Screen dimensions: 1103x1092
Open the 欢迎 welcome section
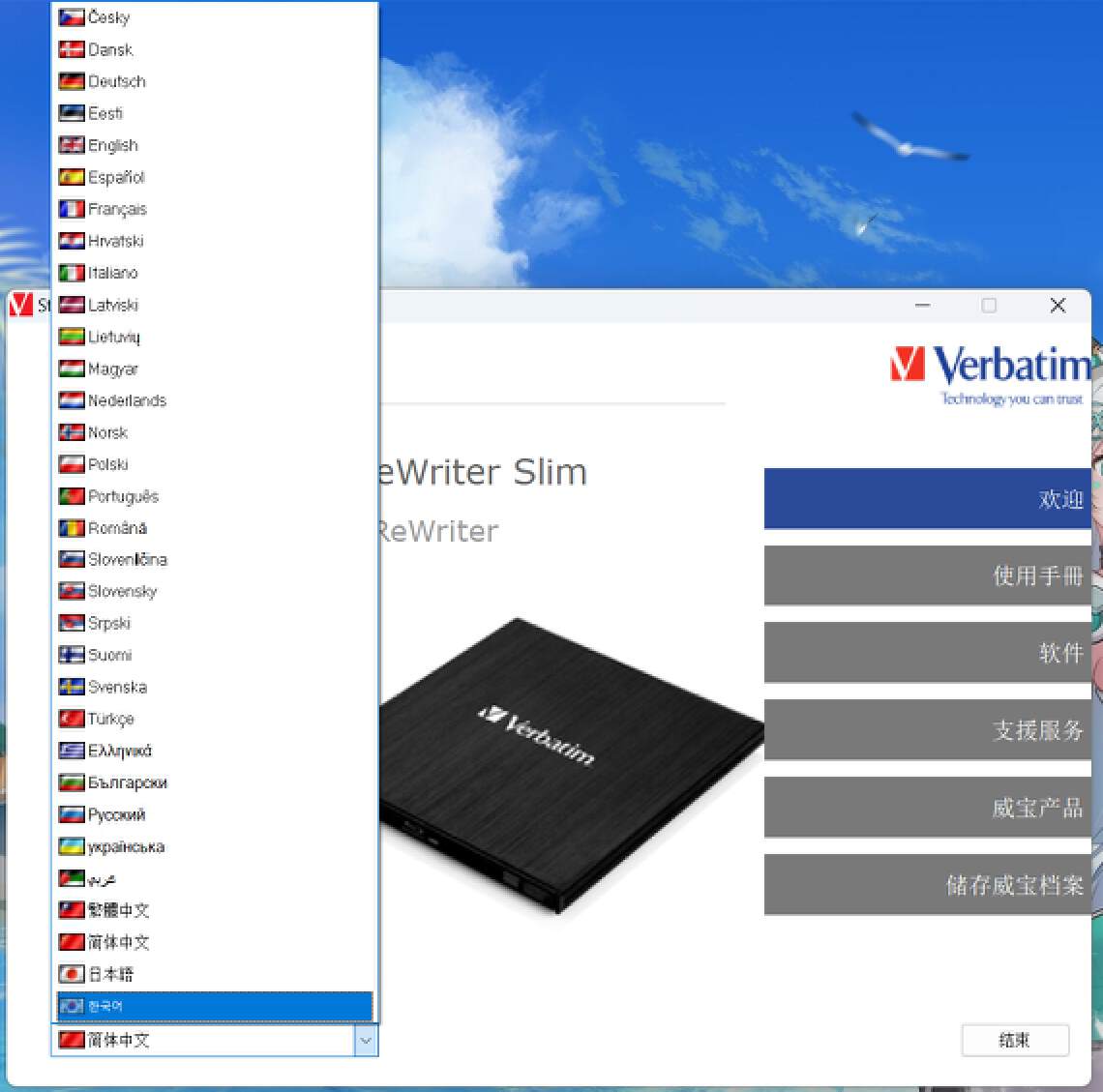[x=927, y=498]
